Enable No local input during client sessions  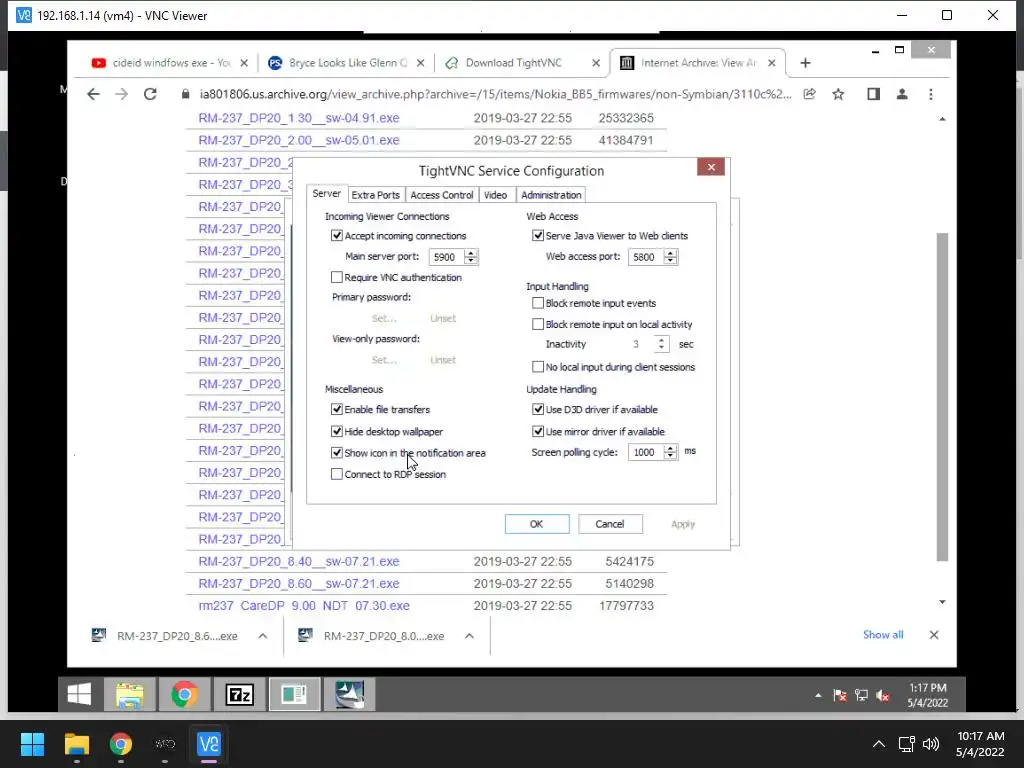pos(538,367)
